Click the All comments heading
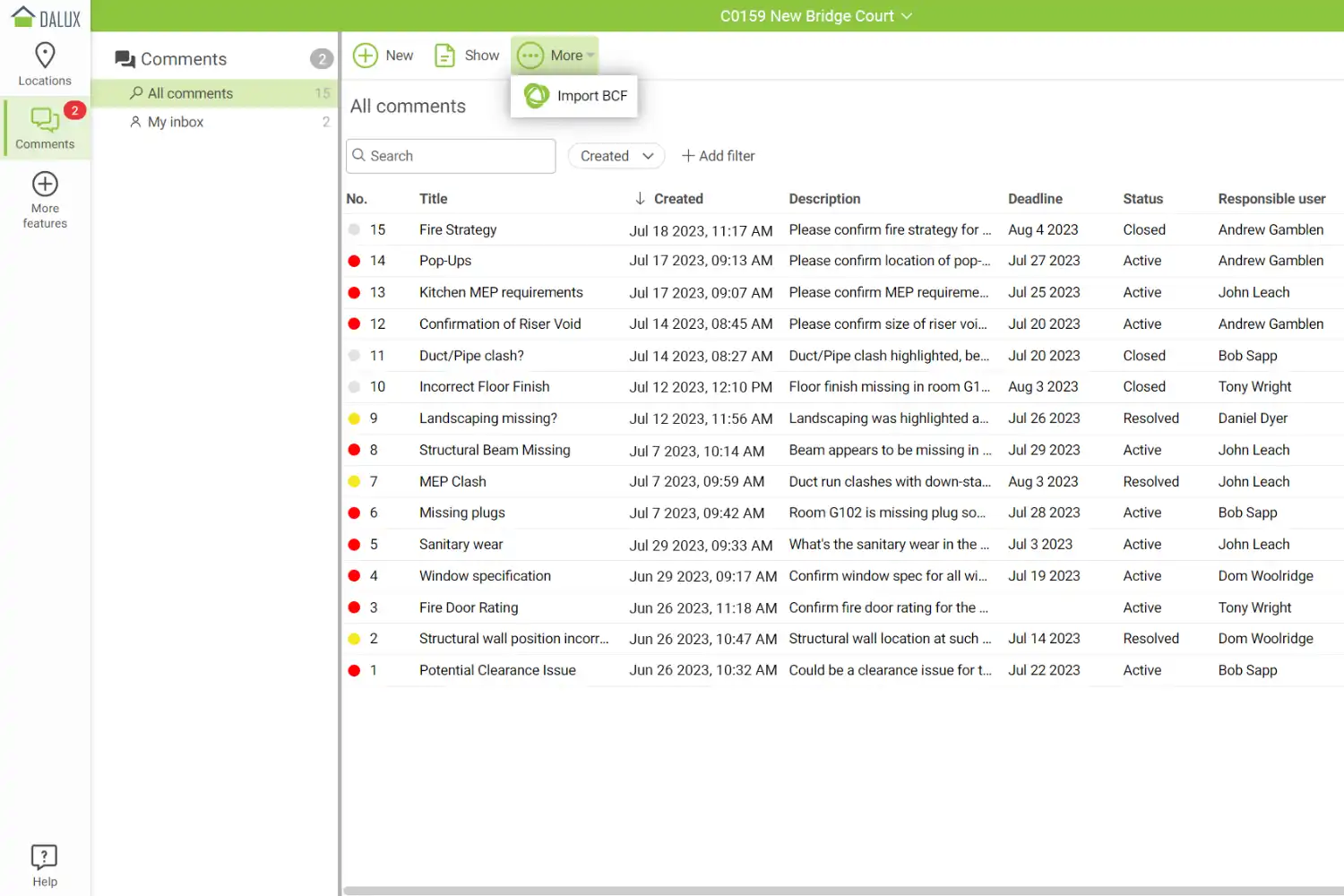The width and height of the screenshot is (1344, 896). pyautogui.click(x=408, y=107)
